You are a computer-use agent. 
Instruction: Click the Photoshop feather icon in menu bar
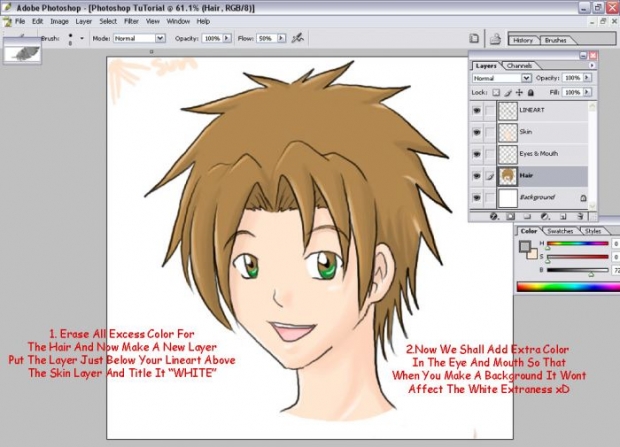(8, 22)
